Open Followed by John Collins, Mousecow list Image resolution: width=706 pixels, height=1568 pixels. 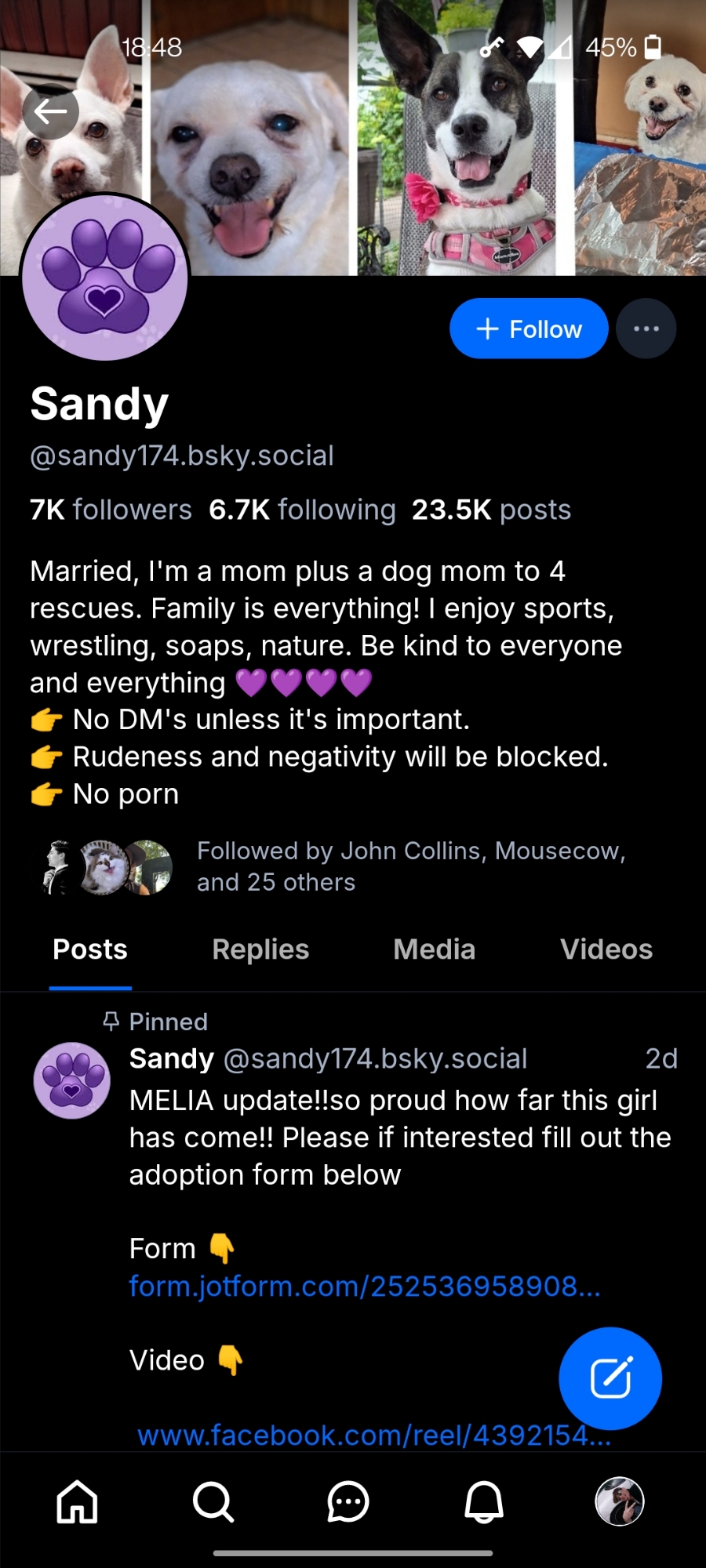pyautogui.click(x=411, y=866)
